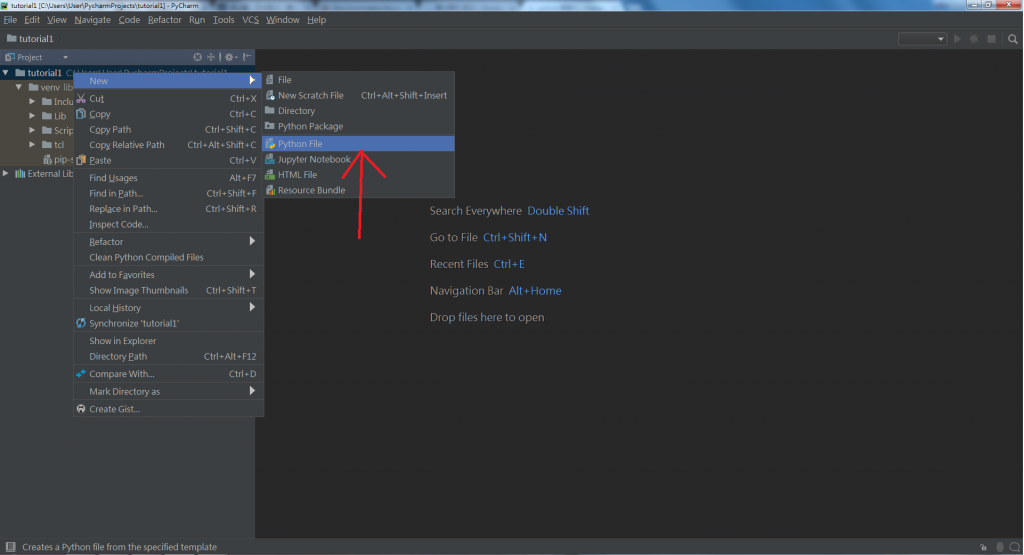
Task: Open the run configuration dropdown
Action: click(922, 39)
